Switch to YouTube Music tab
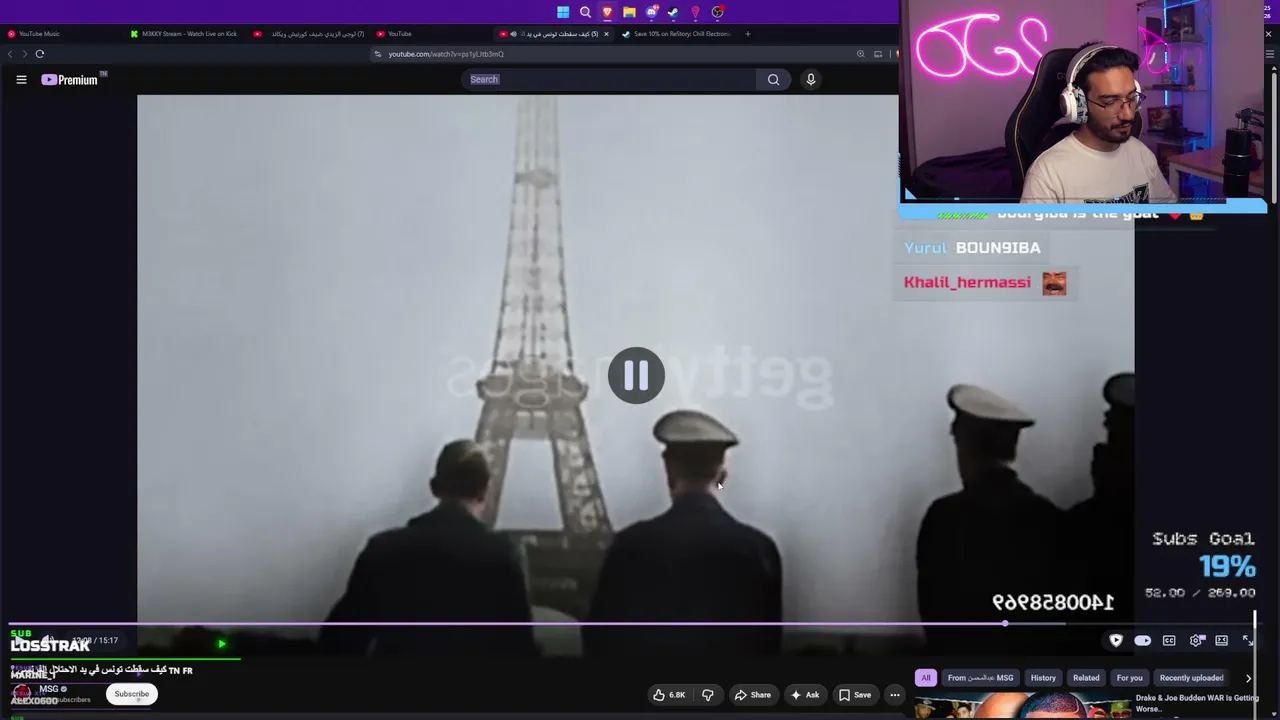Viewport: 1280px width, 720px height. point(62,34)
